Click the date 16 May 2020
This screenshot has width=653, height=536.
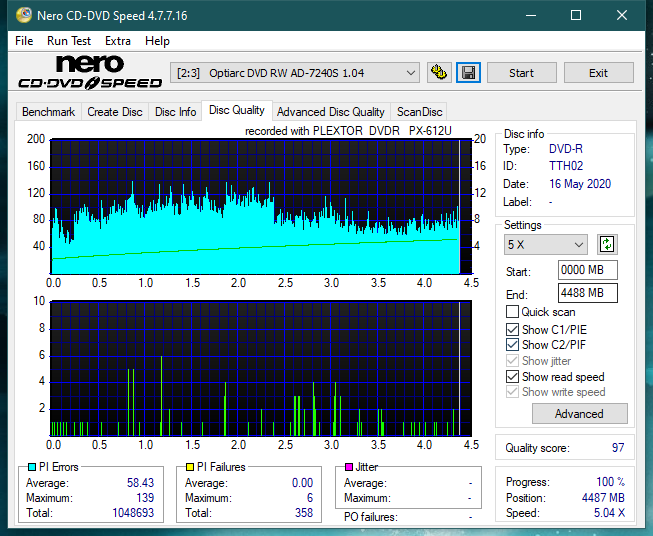point(580,184)
